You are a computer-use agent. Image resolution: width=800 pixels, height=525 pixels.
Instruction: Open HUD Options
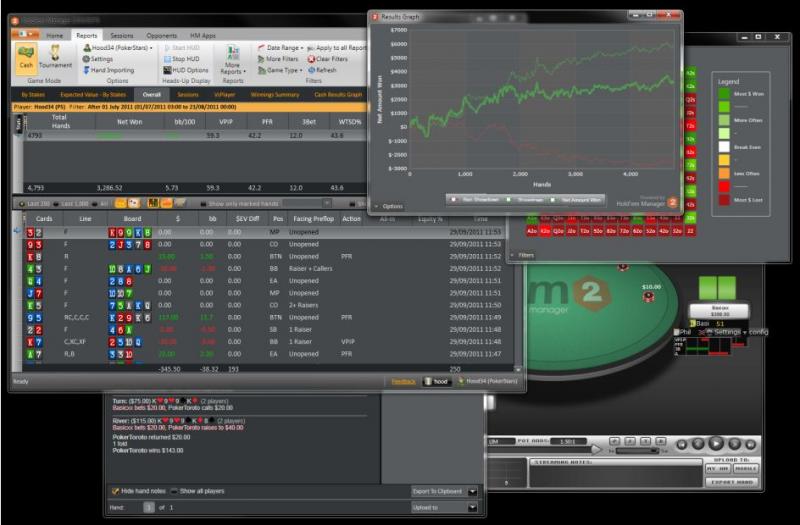186,70
